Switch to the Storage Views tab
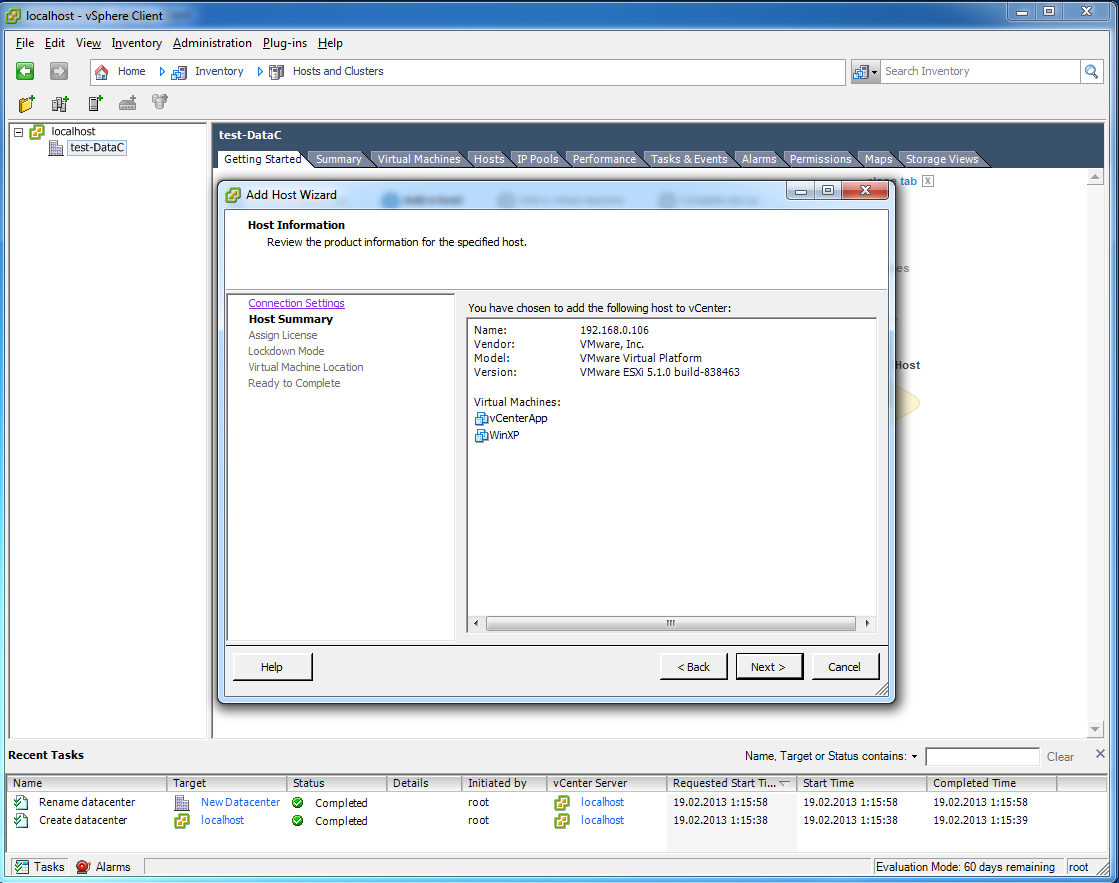The image size is (1119, 883). [942, 159]
